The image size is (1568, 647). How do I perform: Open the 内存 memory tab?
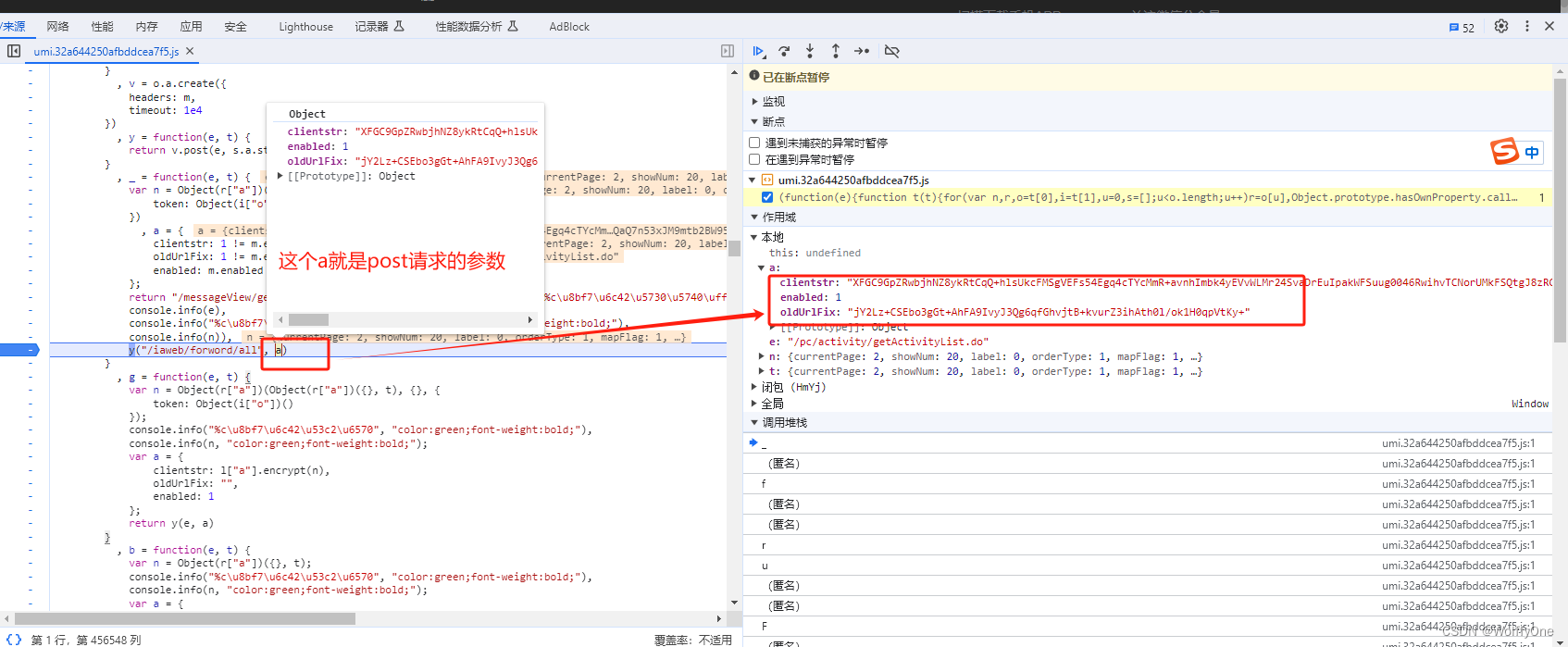click(x=146, y=26)
